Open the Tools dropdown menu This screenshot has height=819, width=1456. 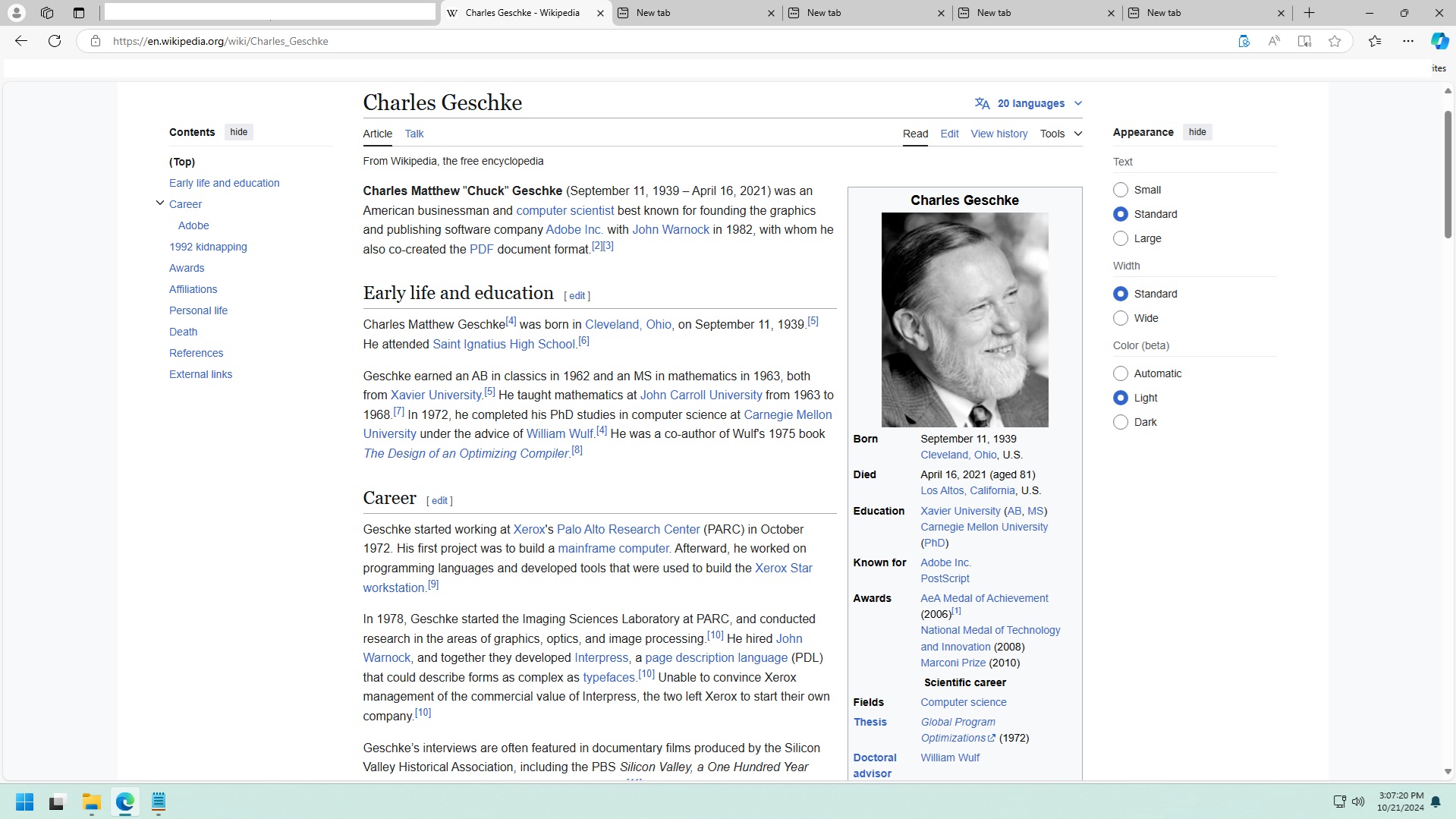click(x=1061, y=134)
